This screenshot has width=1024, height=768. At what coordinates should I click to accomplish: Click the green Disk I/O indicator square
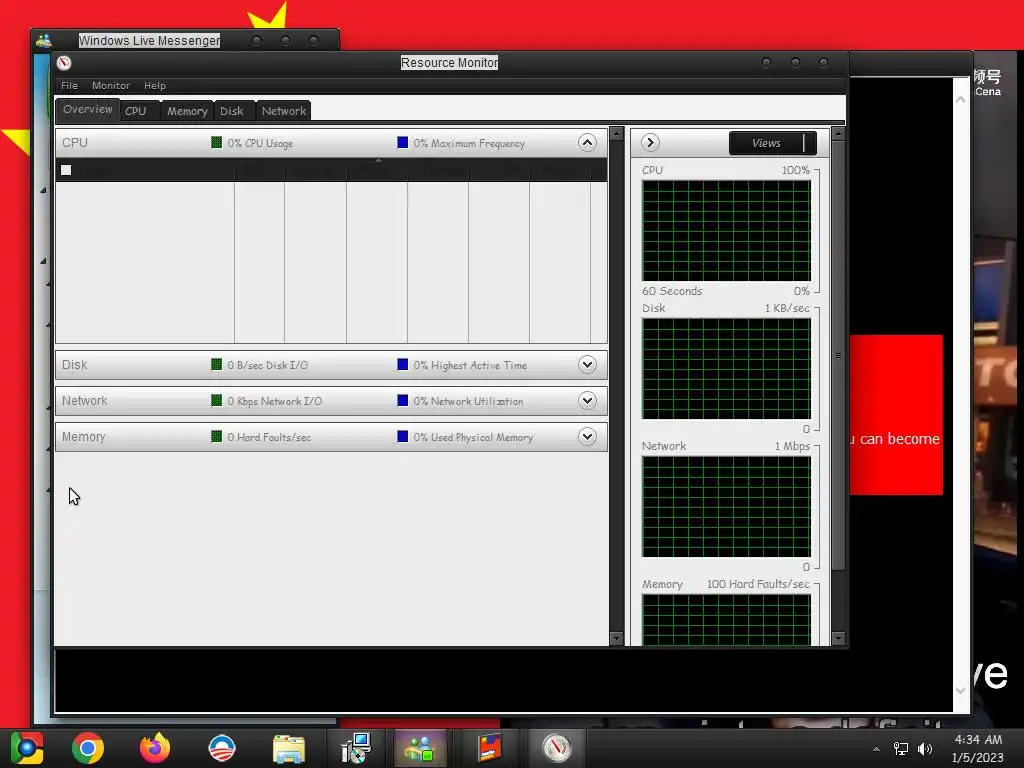[x=216, y=364]
